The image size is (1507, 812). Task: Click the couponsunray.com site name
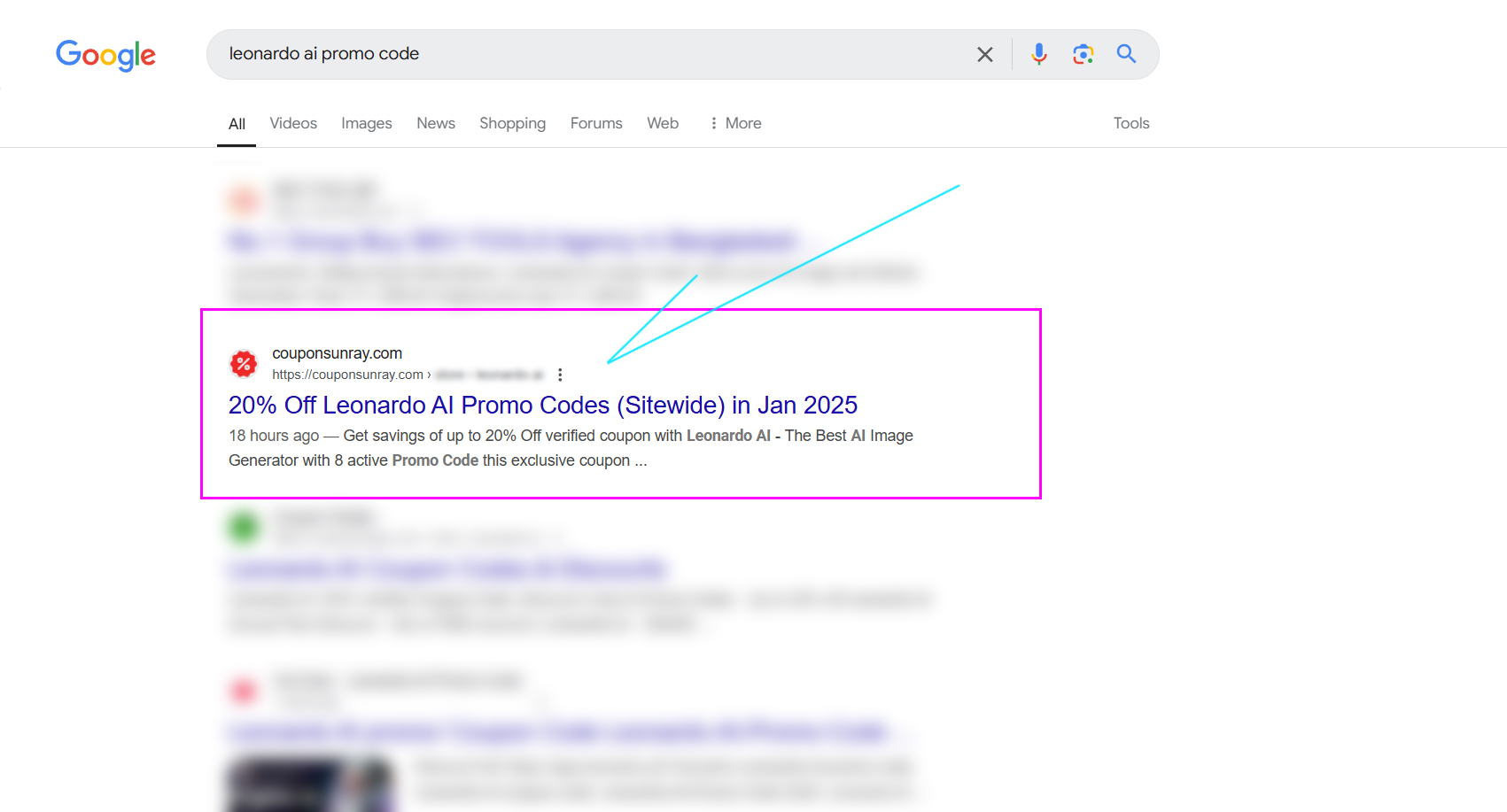[337, 353]
